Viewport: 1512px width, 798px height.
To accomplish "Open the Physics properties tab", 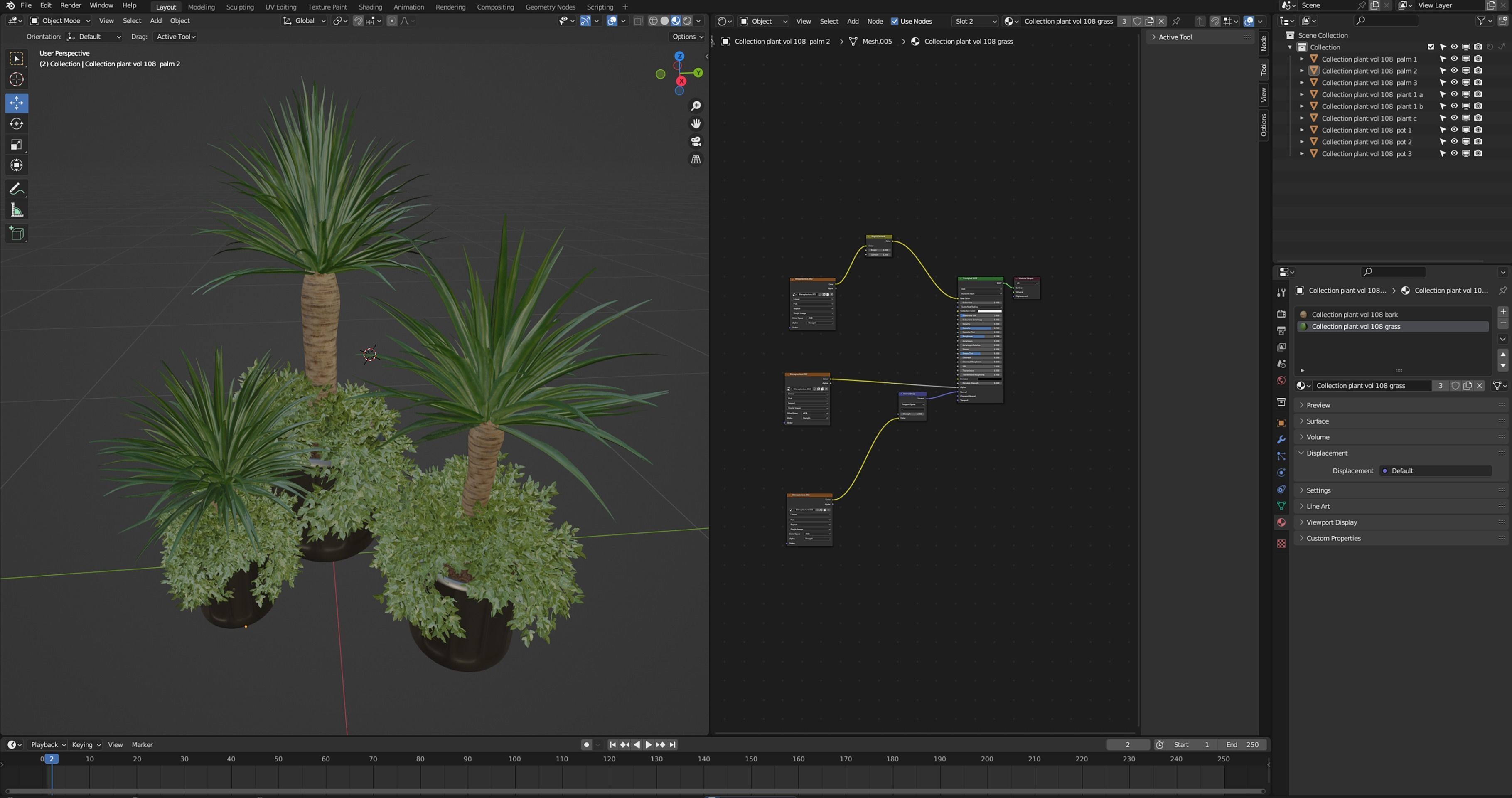I will click(x=1281, y=473).
